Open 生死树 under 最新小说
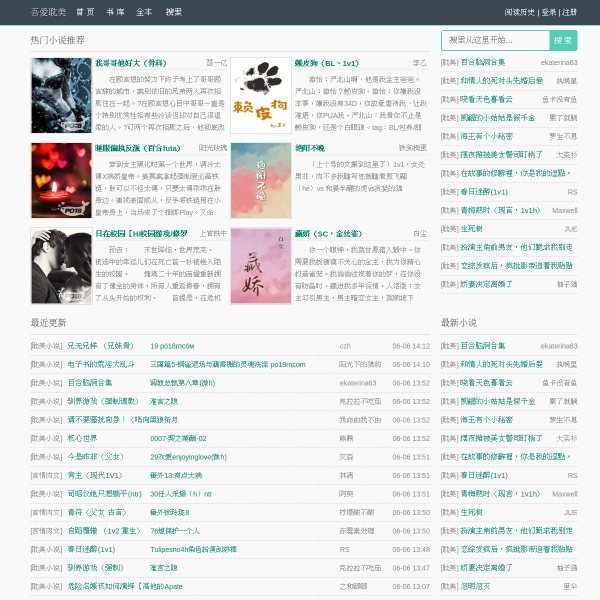 click(471, 512)
